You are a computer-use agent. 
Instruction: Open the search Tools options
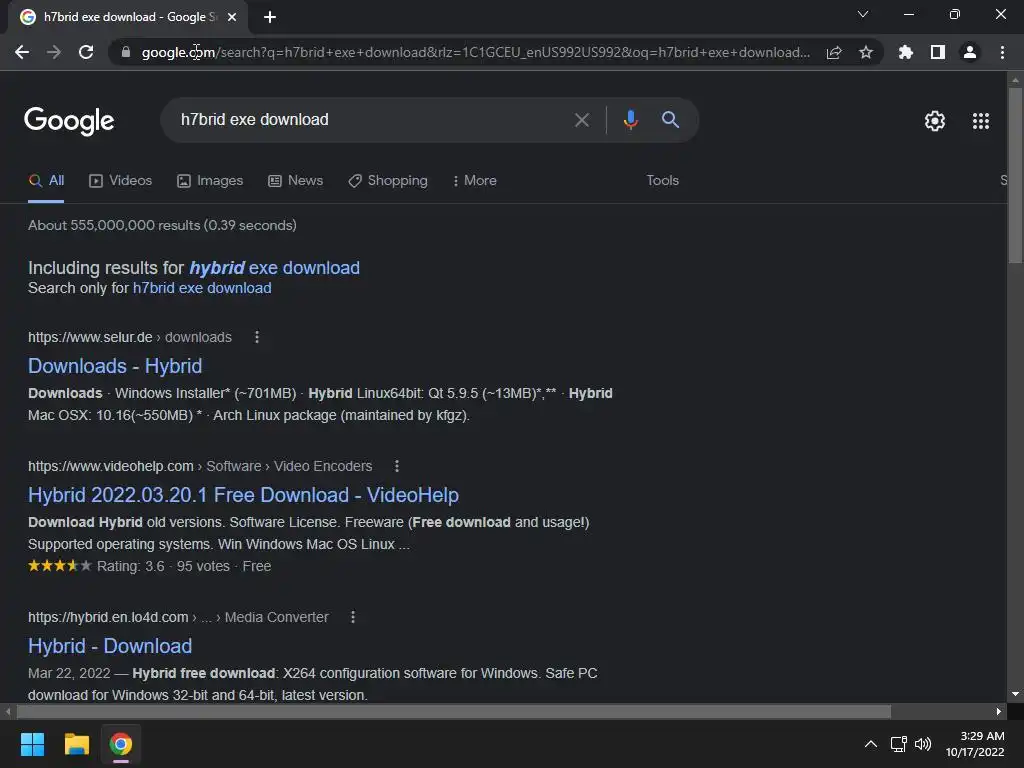point(662,181)
